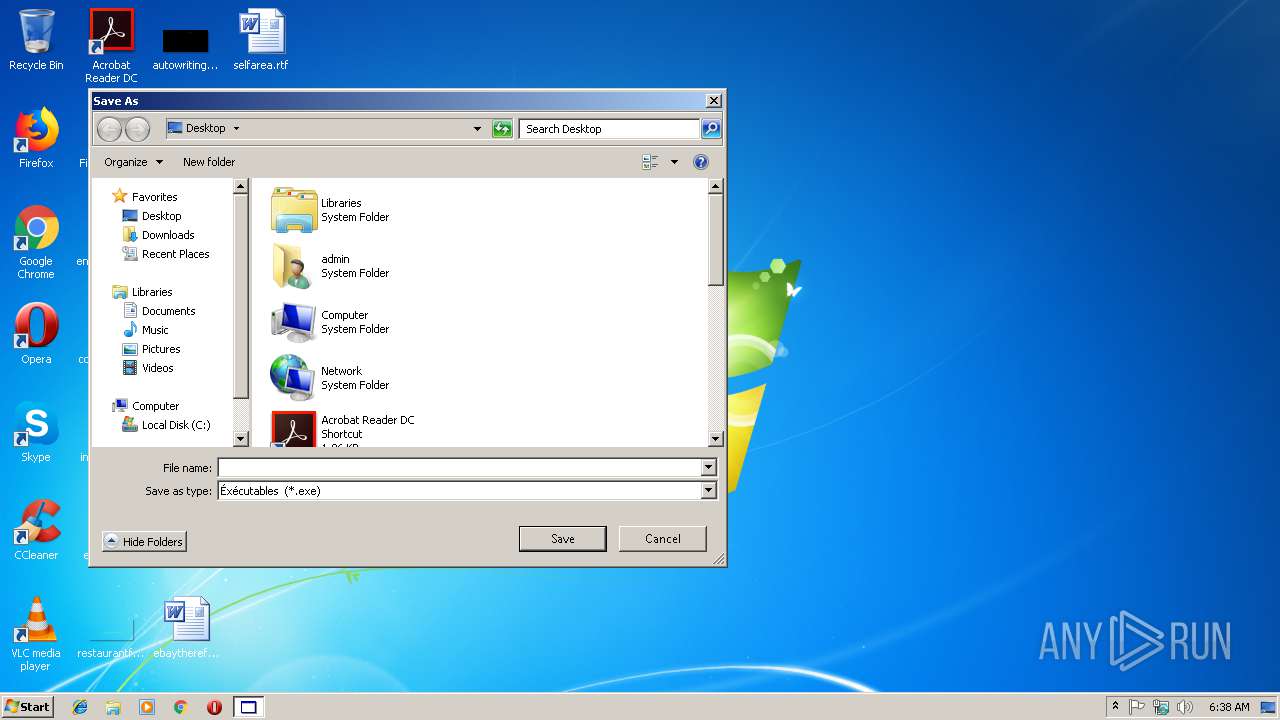This screenshot has width=1280, height=720.
Task: Select Documents under Libraries
Action: pyautogui.click(x=159, y=311)
